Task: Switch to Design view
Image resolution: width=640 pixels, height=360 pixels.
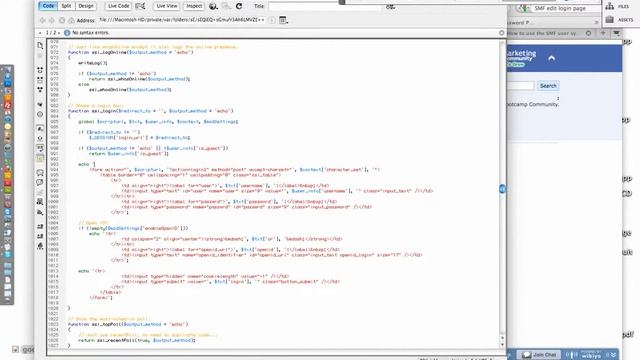Action: (86, 6)
